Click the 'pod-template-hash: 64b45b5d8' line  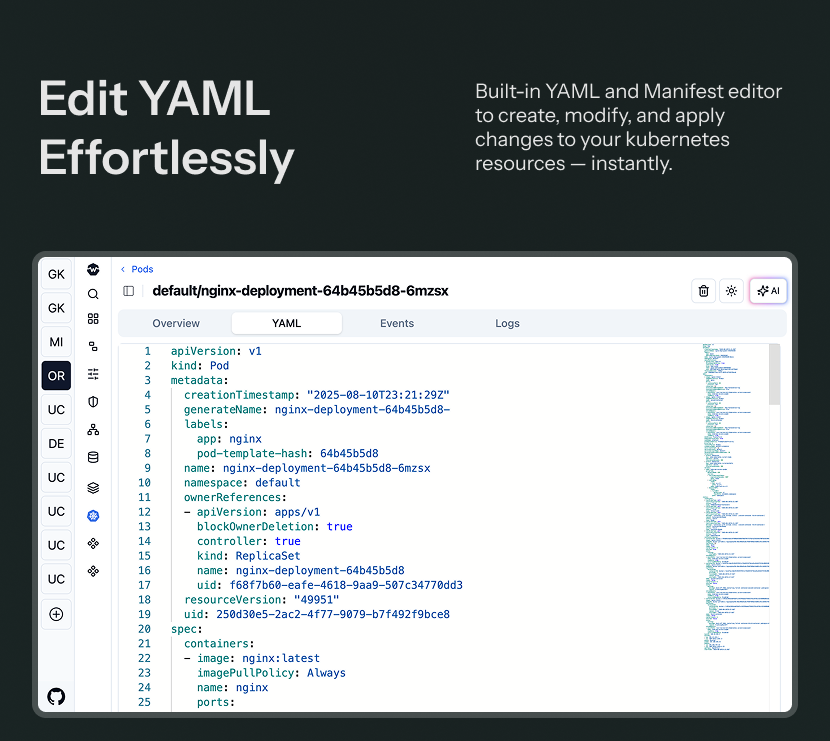pos(287,454)
